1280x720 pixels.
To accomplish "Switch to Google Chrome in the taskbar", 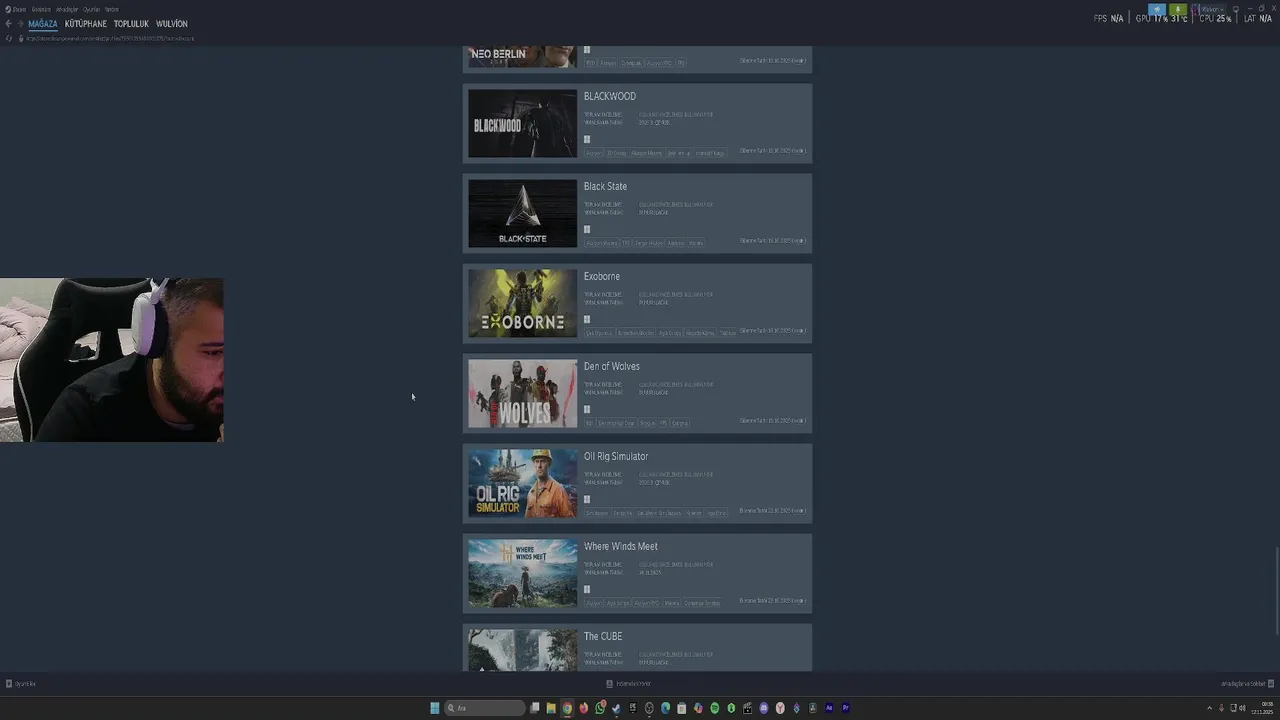I will (x=567, y=708).
